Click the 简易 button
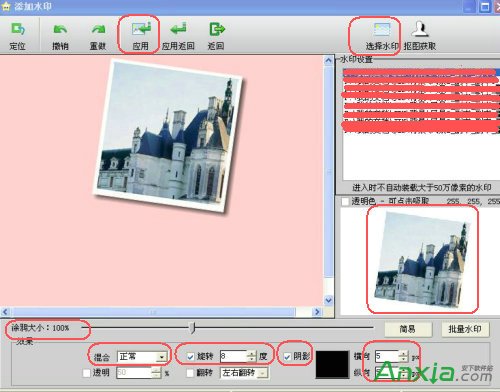This screenshot has width=500, height=392. tap(408, 329)
